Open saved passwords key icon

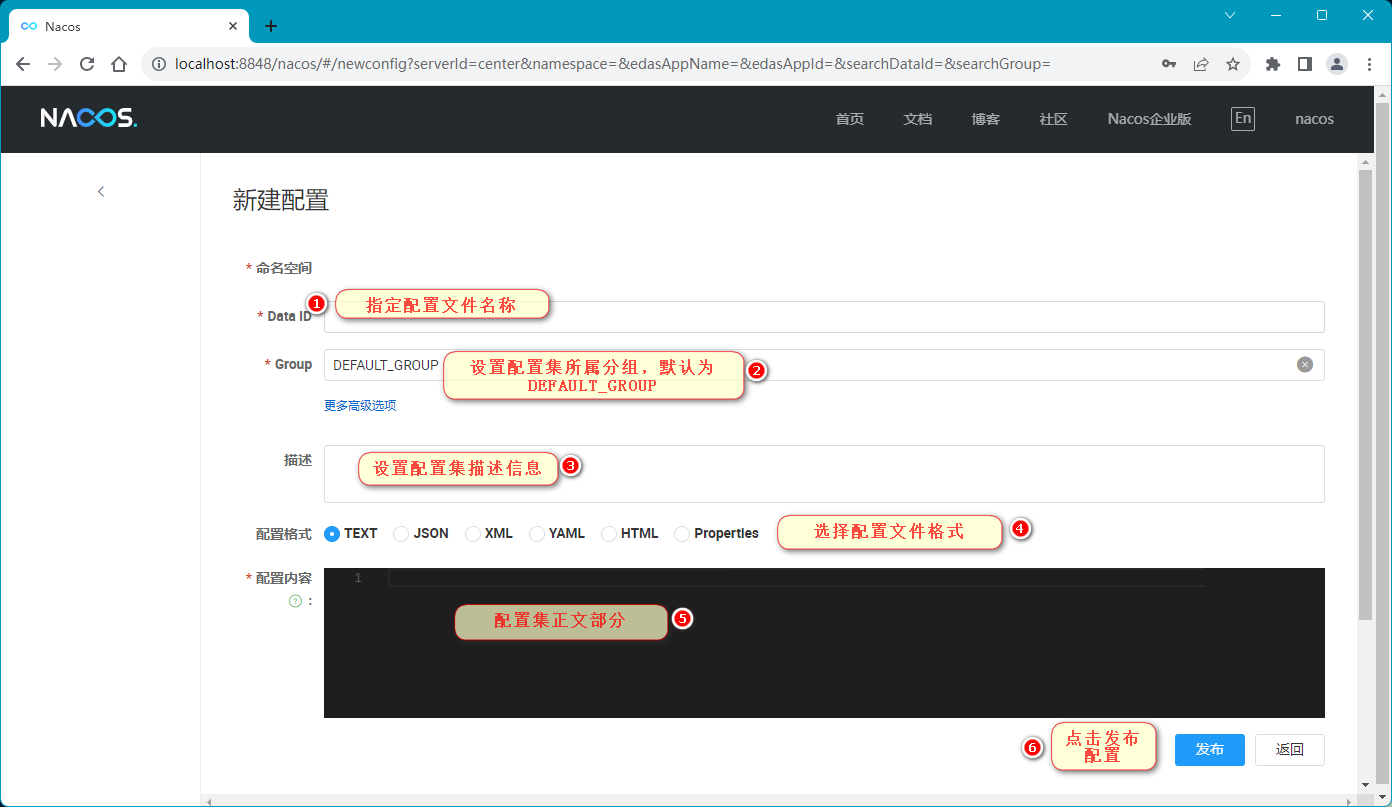pyautogui.click(x=1169, y=64)
